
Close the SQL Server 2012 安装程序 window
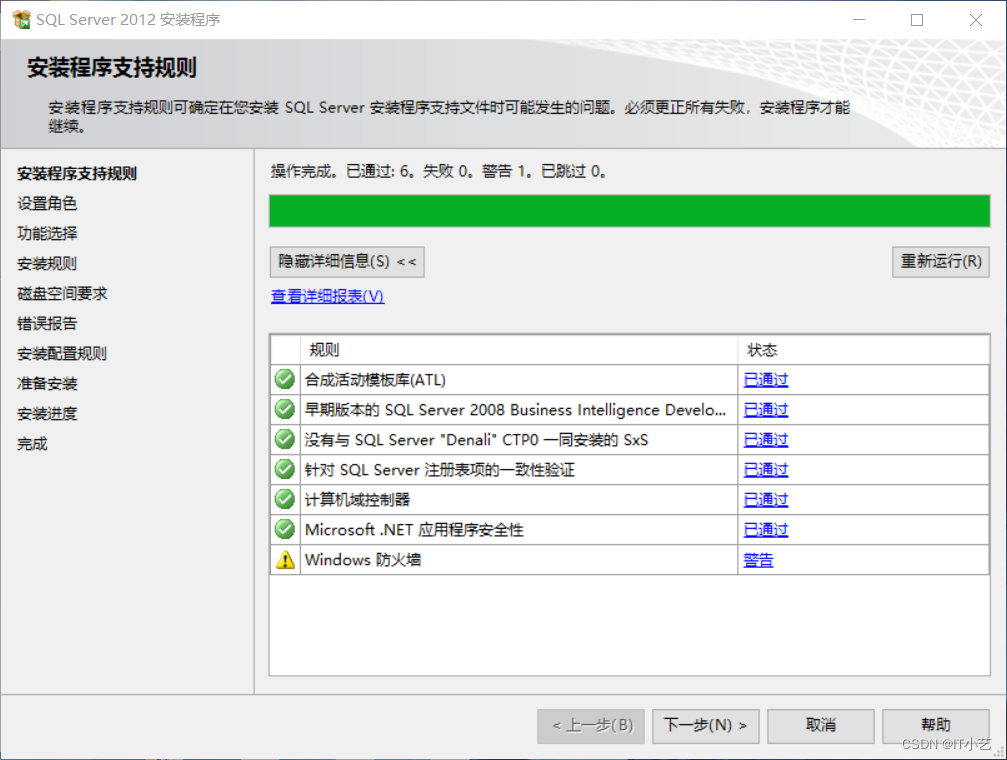pos(976,20)
